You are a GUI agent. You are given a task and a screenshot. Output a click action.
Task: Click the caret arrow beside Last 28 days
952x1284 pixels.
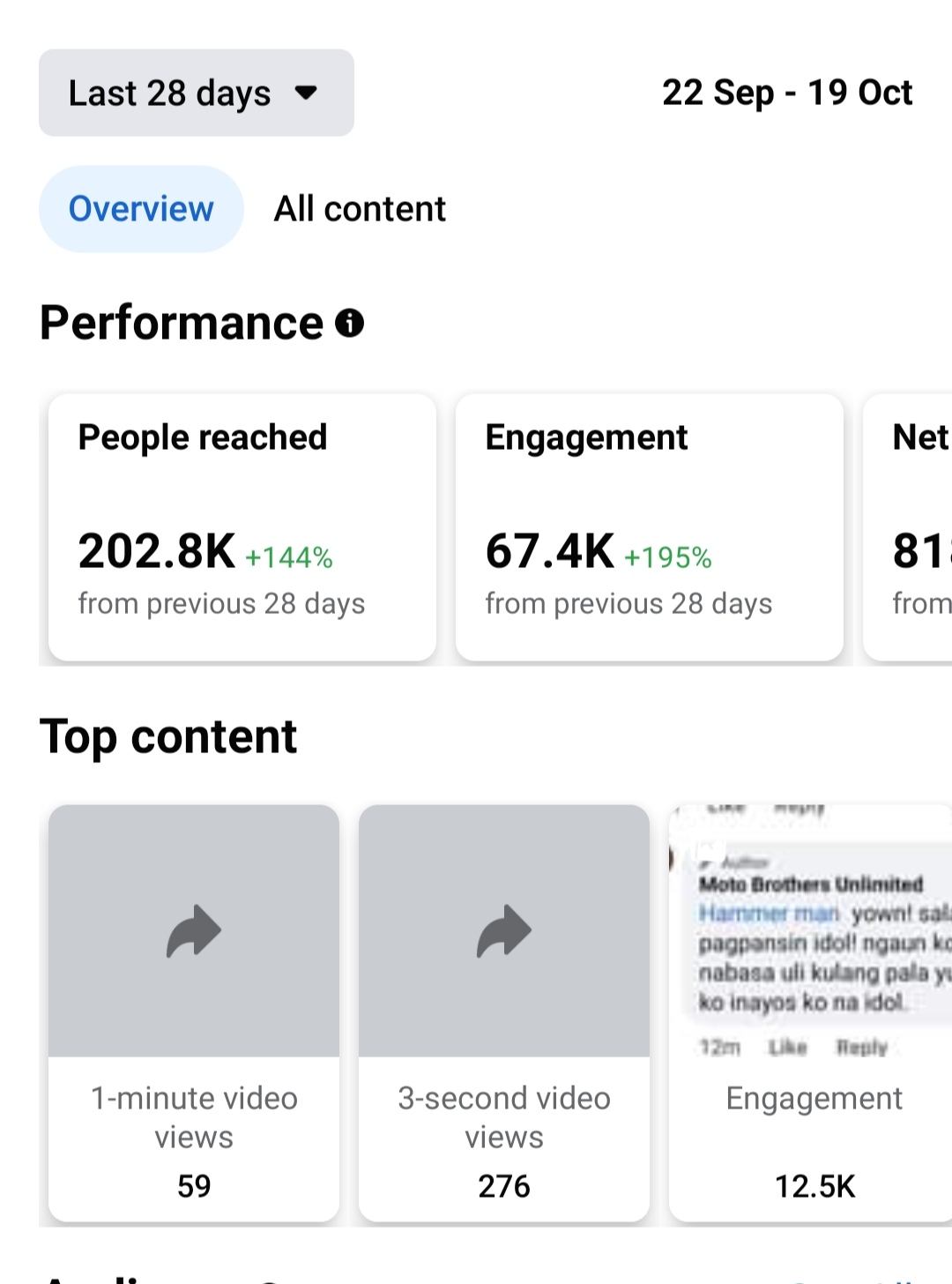[306, 93]
